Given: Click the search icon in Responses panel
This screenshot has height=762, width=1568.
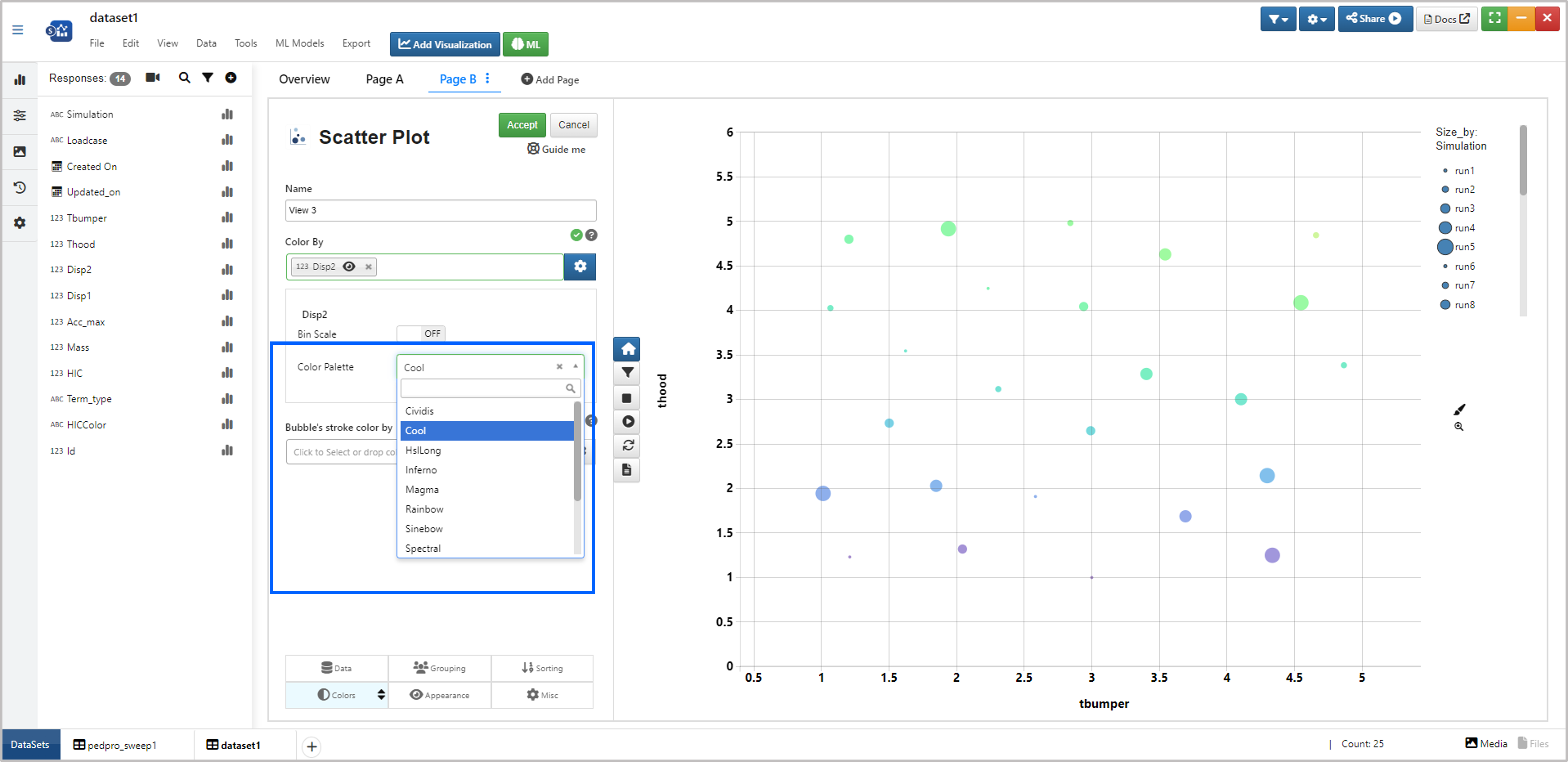Looking at the screenshot, I should pos(184,78).
